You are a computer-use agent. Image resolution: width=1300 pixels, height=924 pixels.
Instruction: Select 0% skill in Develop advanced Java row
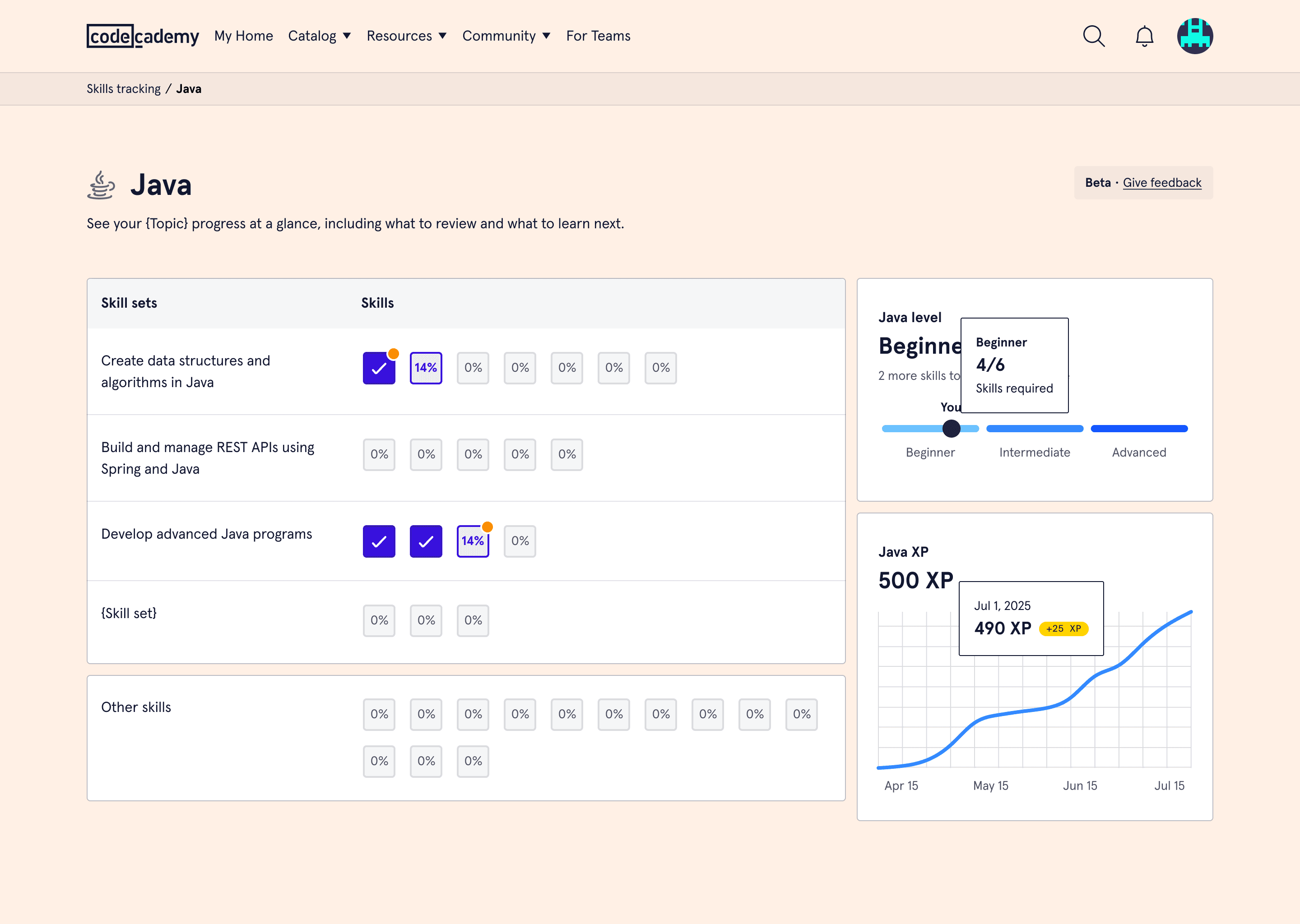520,541
